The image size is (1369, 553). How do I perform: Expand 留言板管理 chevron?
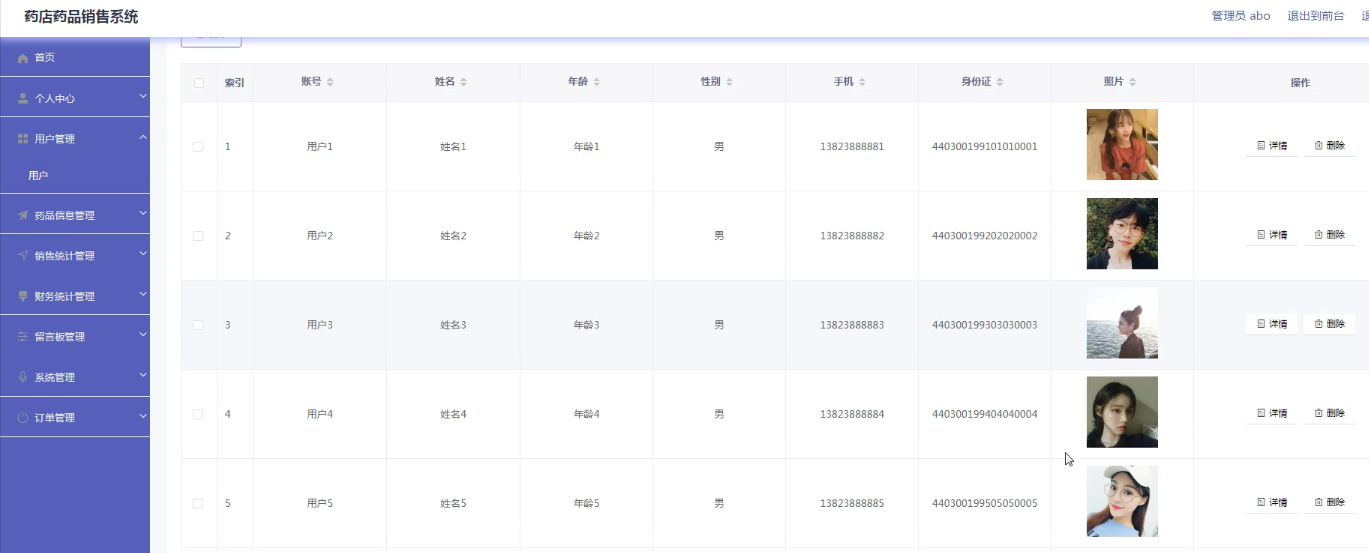pyautogui.click(x=143, y=335)
